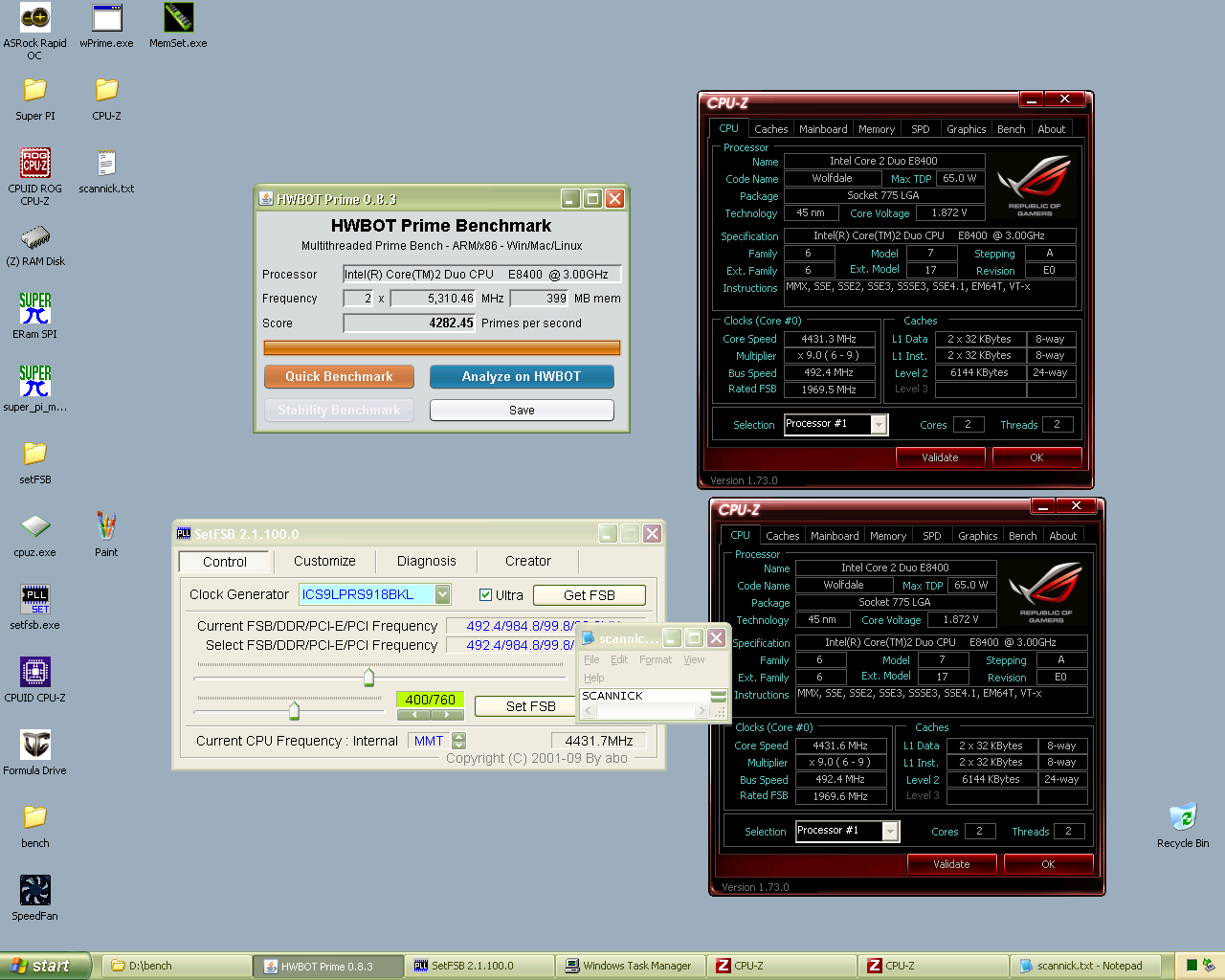Select the SpeedFan desktop icon

[34, 898]
